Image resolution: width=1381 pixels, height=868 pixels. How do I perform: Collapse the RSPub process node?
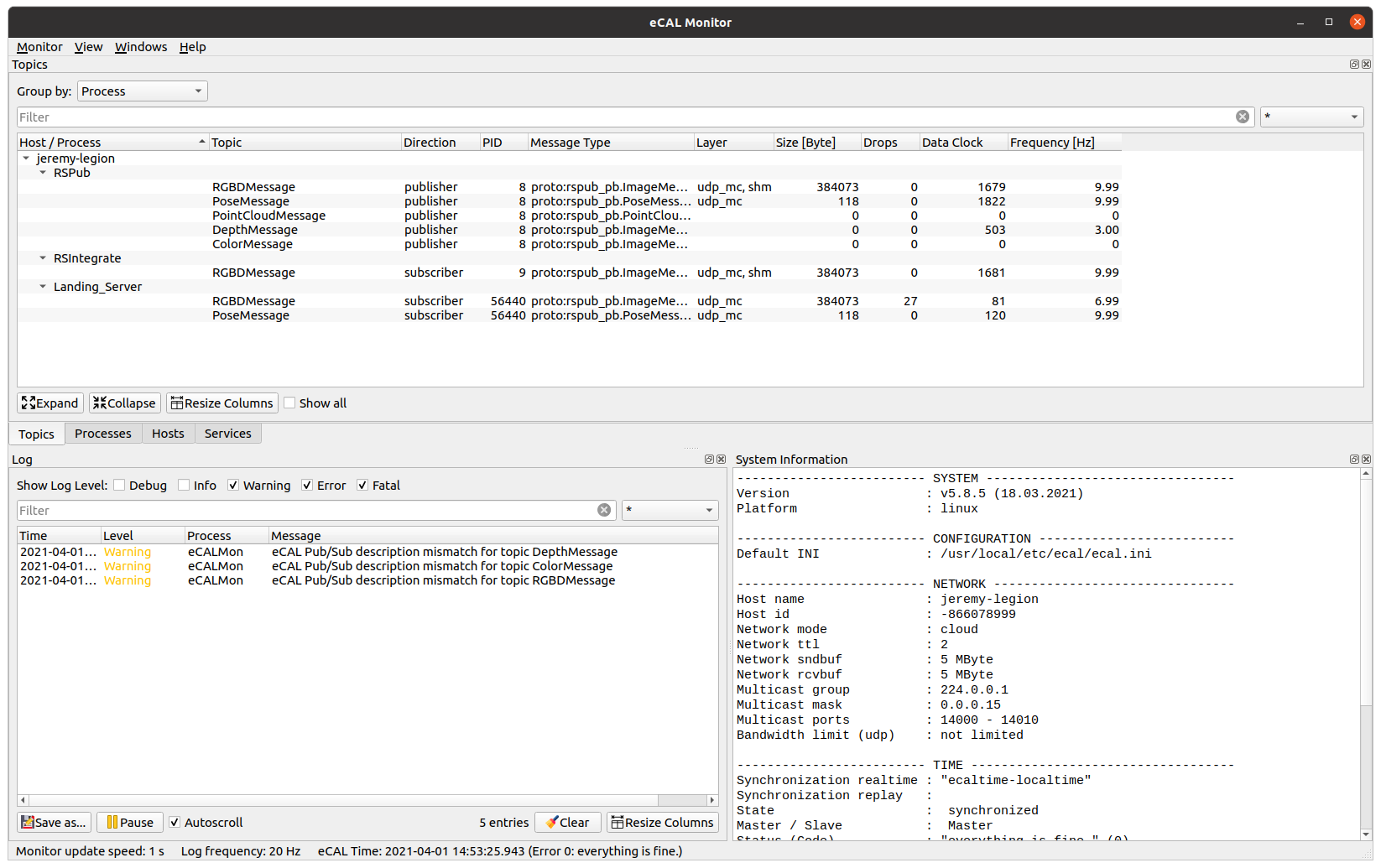pos(43,173)
